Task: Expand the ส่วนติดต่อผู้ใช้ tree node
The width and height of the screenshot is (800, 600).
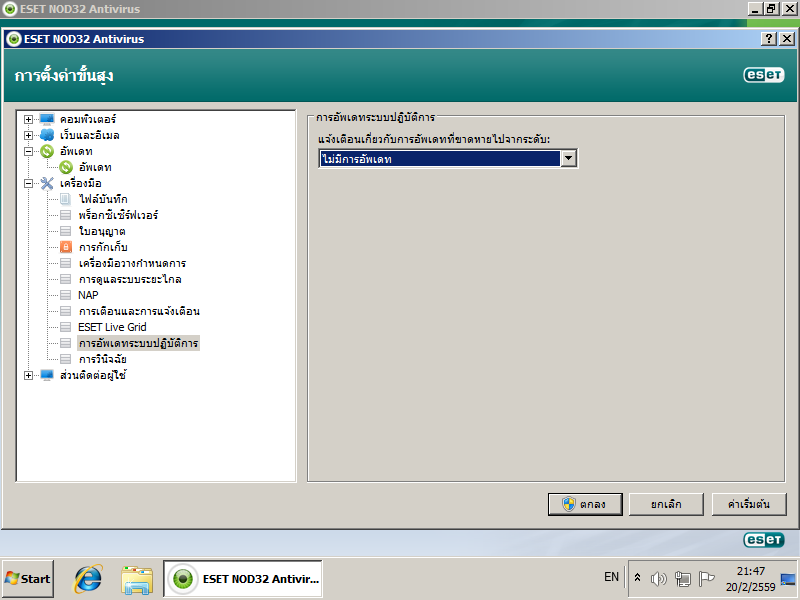Action: coord(29,375)
